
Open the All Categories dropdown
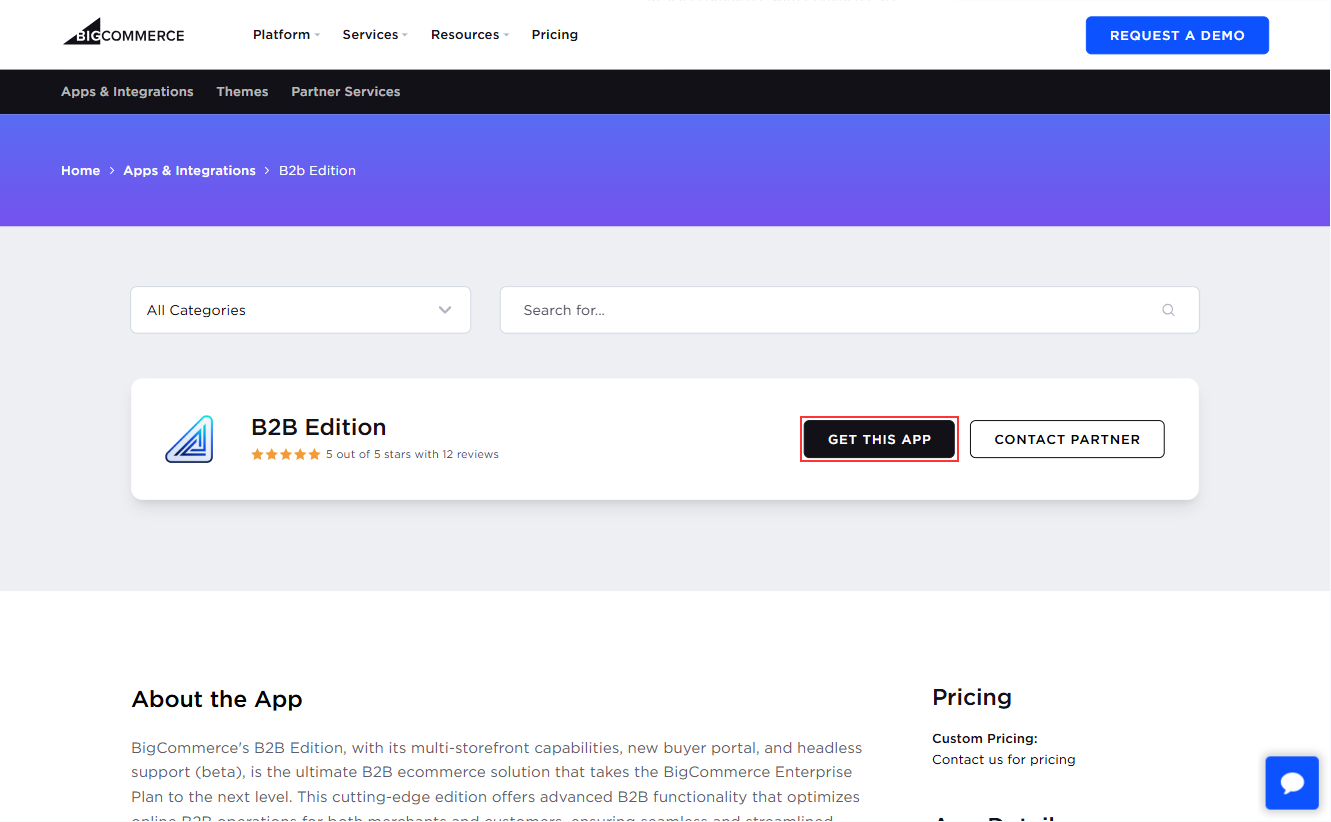pos(300,310)
